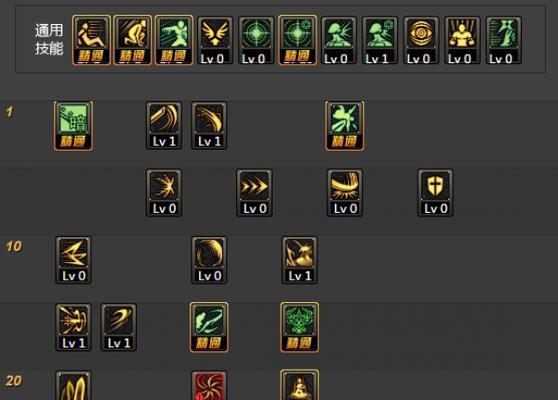Click the golden eye skill at Lv 0

421,40
